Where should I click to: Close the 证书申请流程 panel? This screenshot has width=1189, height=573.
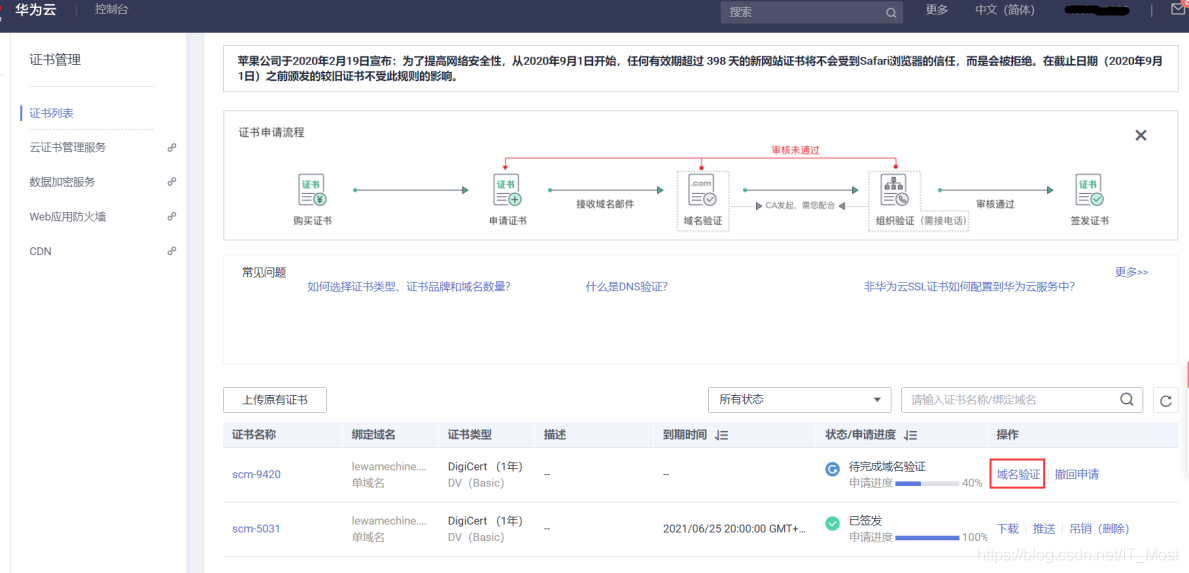[x=1140, y=136]
